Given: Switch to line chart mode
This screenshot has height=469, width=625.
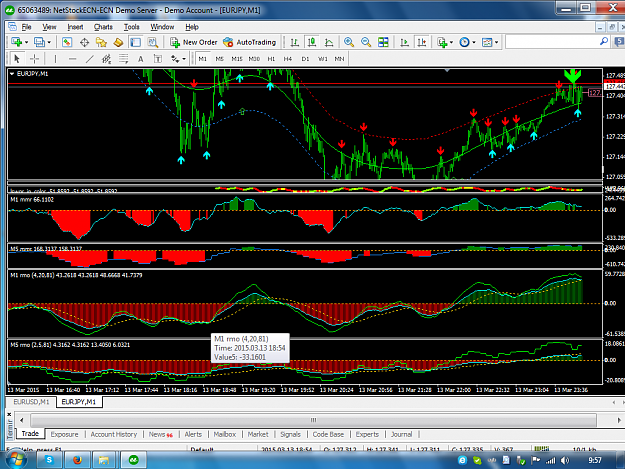Looking at the screenshot, I should [x=329, y=42].
